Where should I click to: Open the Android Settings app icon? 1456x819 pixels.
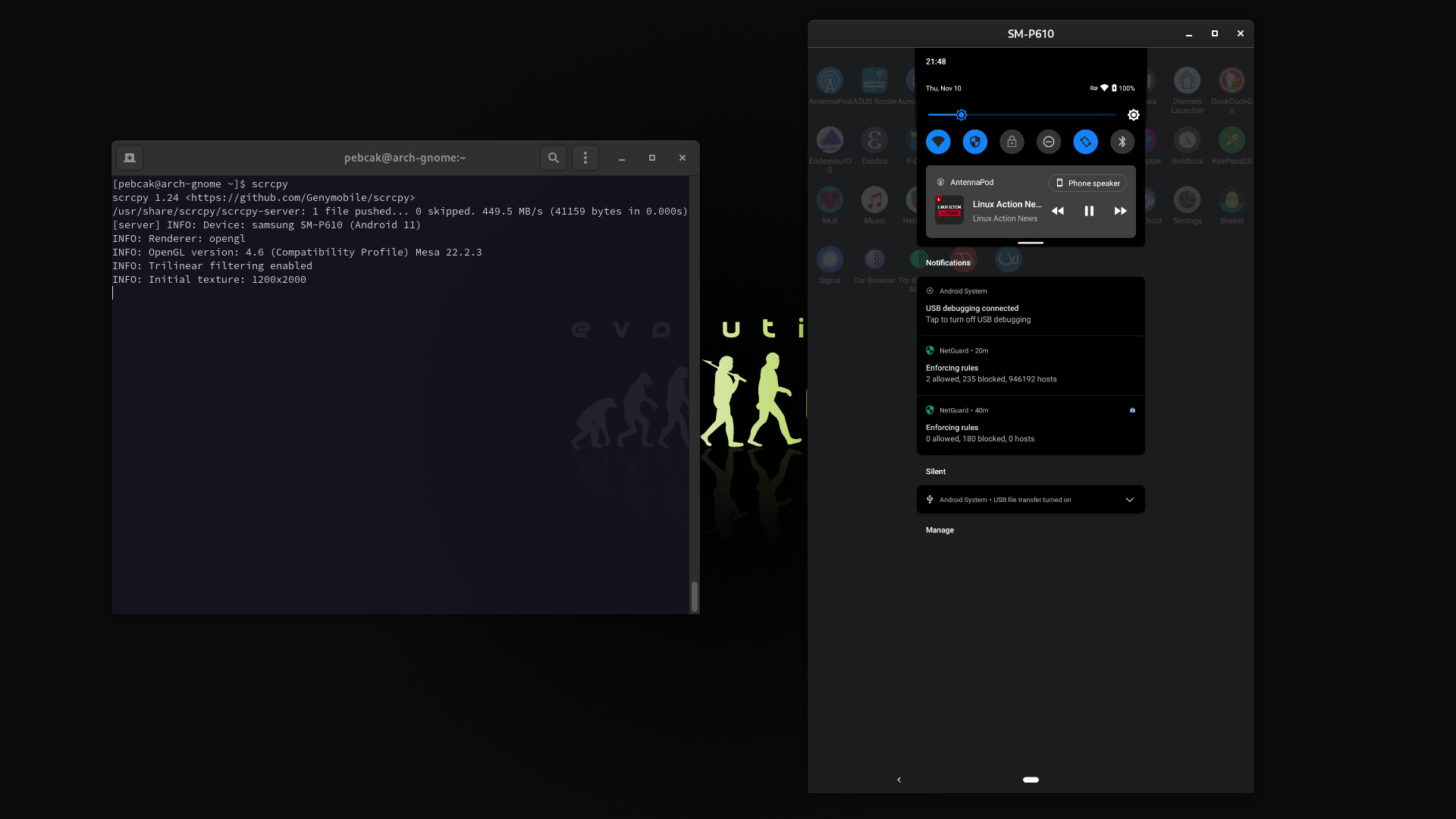tap(1187, 200)
